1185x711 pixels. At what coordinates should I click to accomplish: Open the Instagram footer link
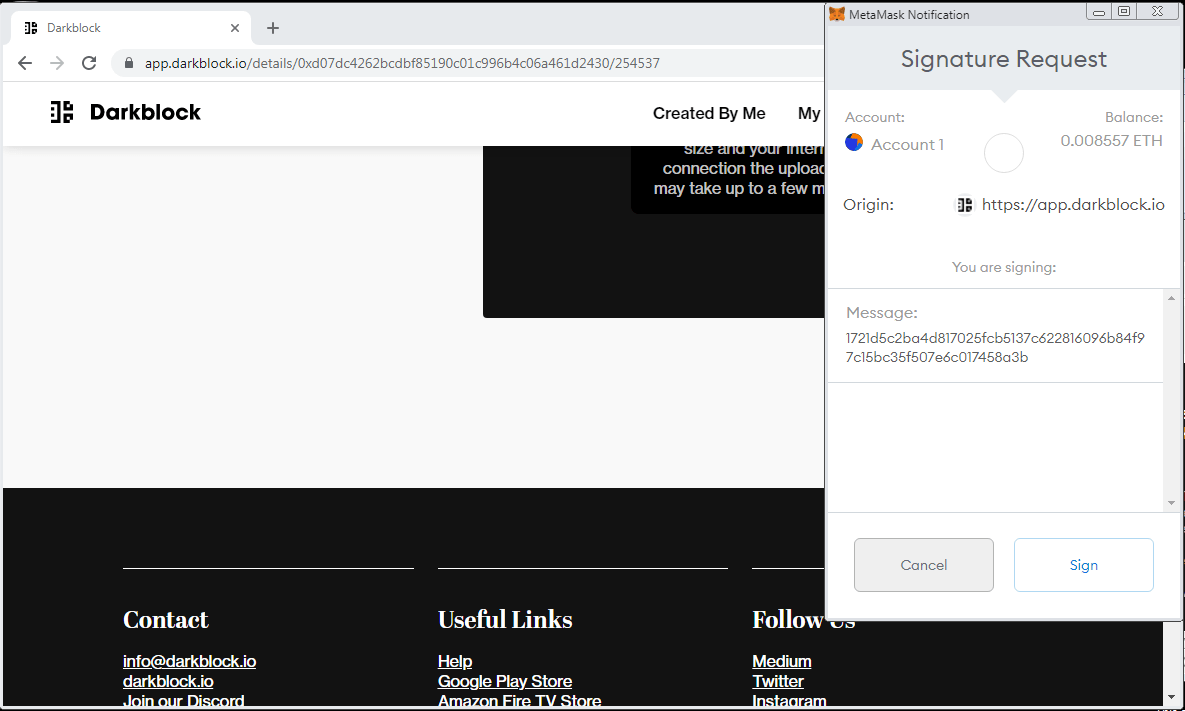[x=788, y=700]
